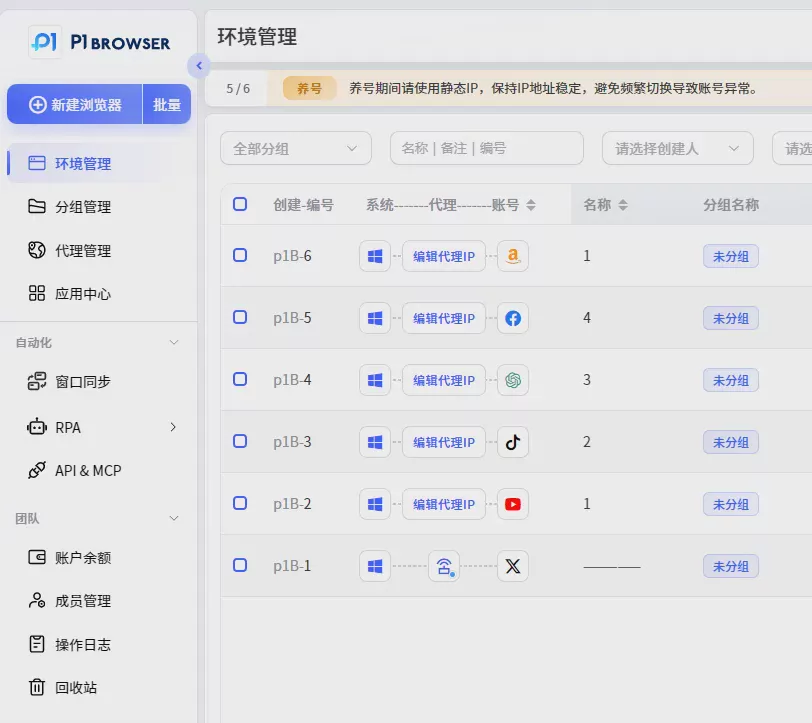Toggle the select-all checkbox in table header
This screenshot has width=812, height=723.
coord(240,204)
